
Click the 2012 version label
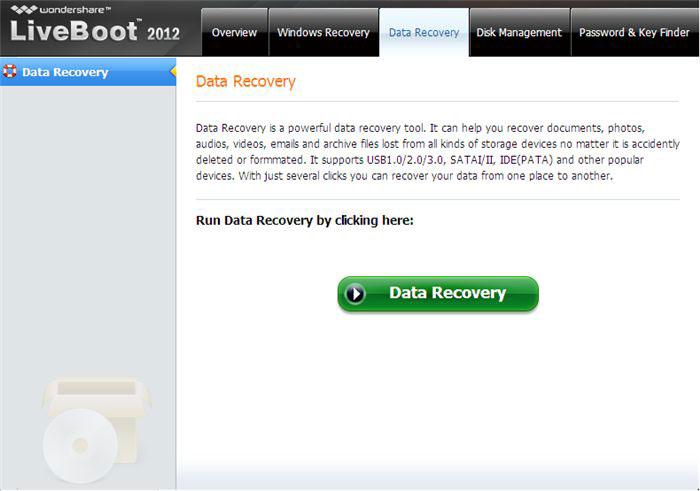(x=163, y=33)
